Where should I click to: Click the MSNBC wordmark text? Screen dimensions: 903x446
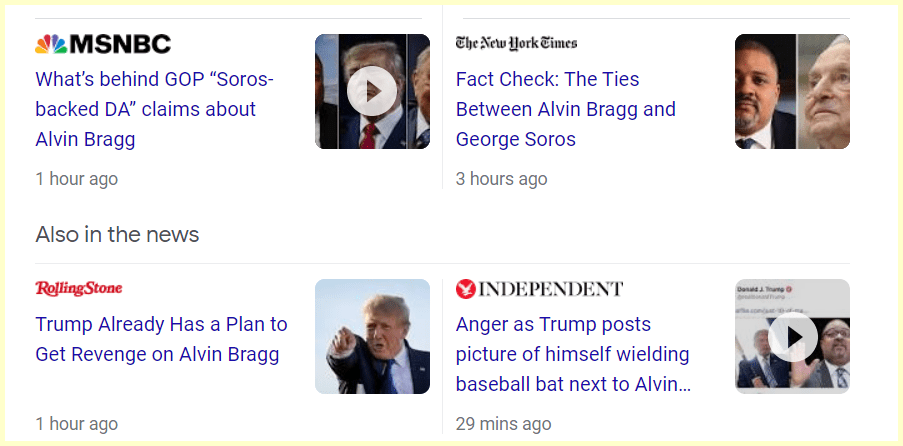[120, 44]
